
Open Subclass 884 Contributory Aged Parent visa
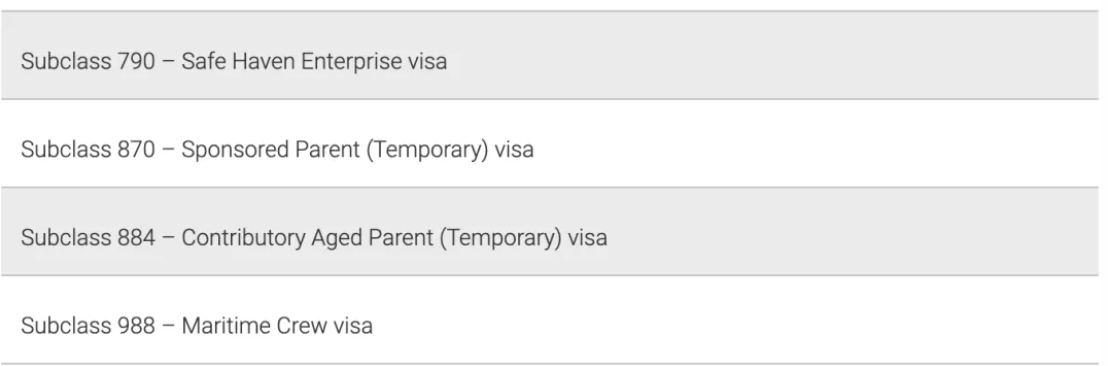(550, 232)
